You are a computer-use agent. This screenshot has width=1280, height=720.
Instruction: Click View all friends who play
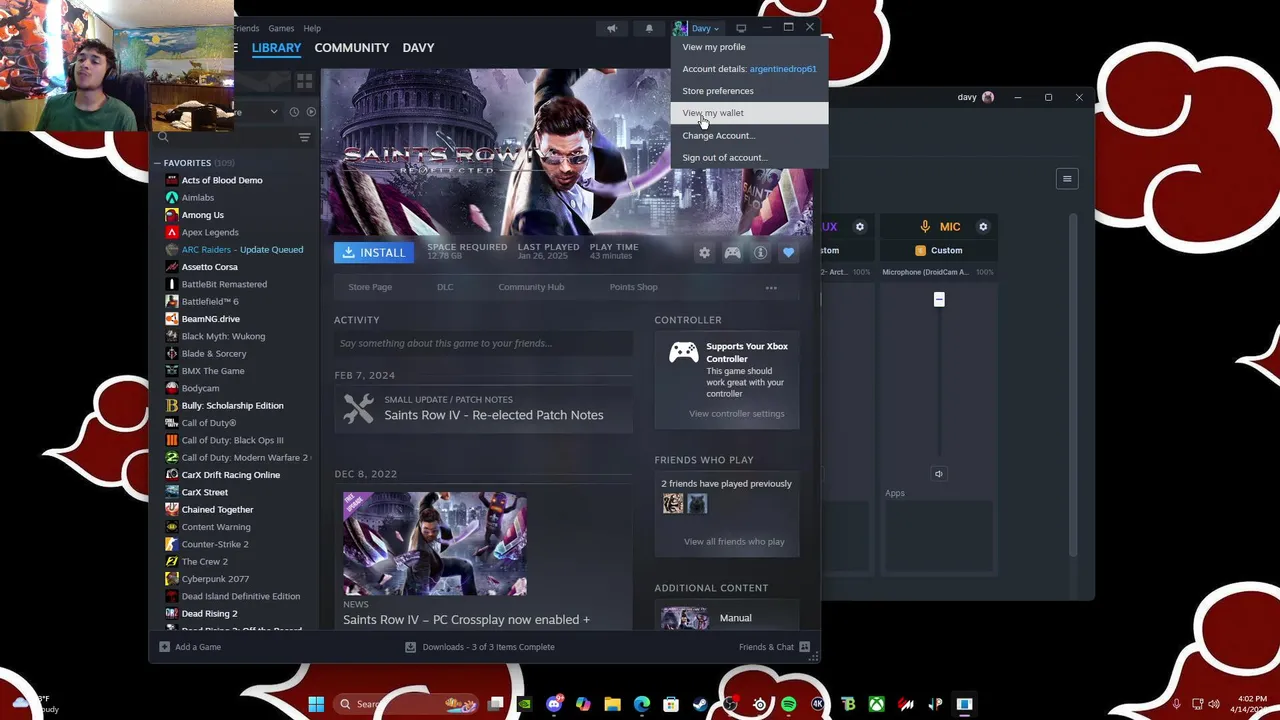click(734, 542)
